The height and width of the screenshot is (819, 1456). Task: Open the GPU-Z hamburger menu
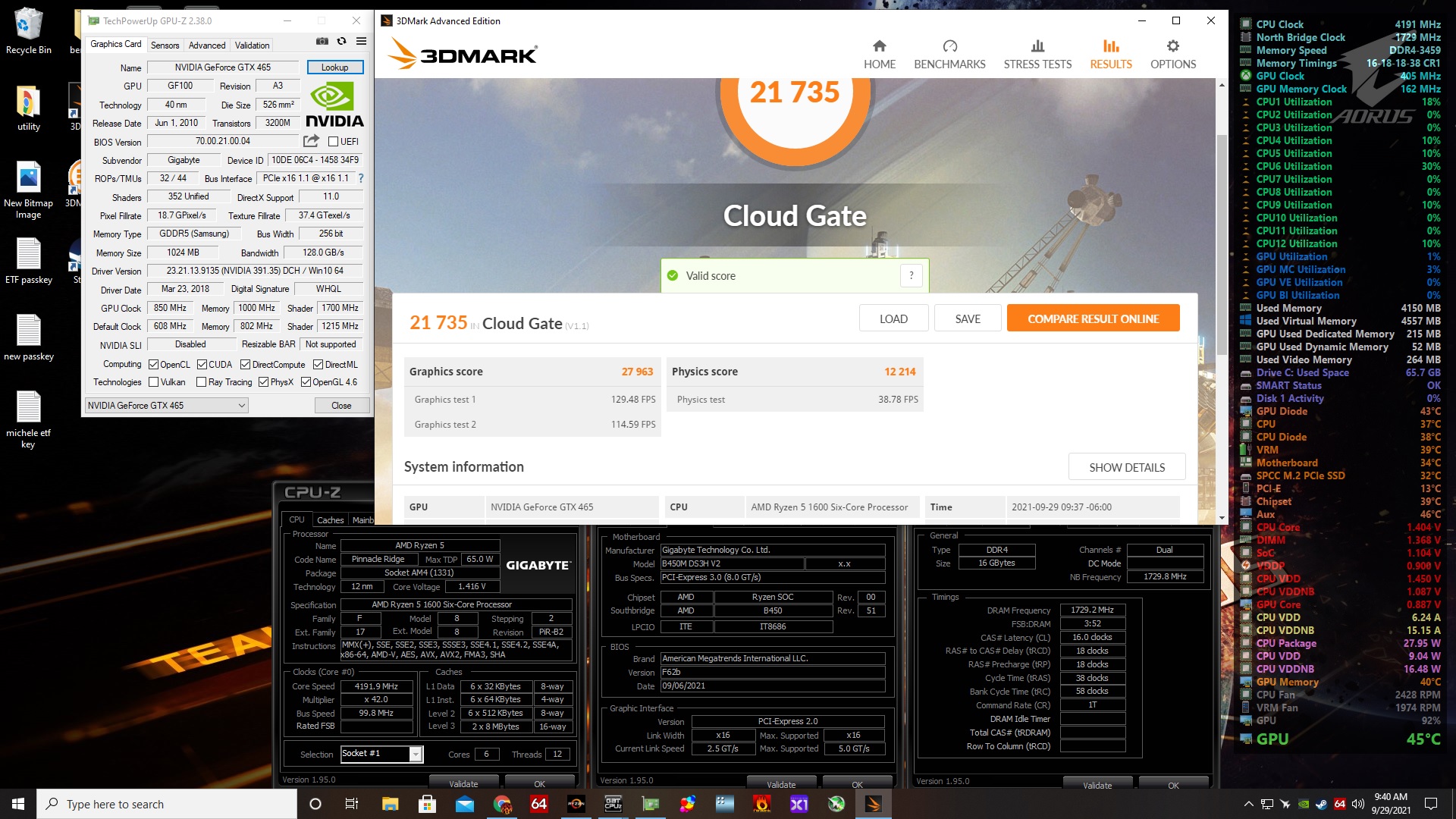(x=362, y=41)
